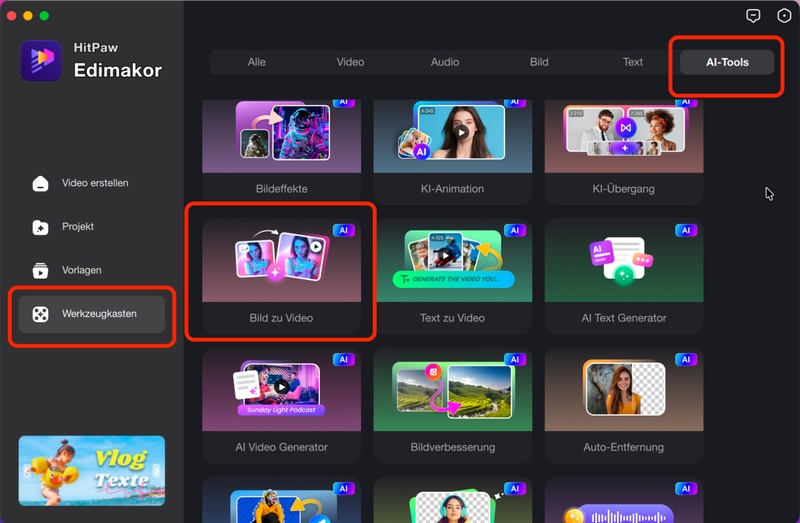This screenshot has height=523, width=800.
Task: Click the Vorlagen templates icon
Action: (x=40, y=270)
